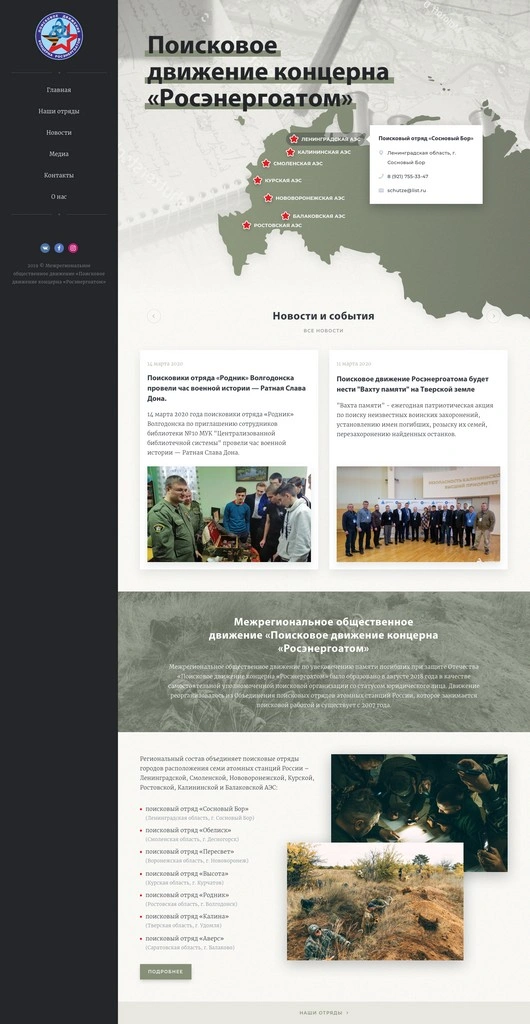Select the Ленинградская АЭС star marker

tap(294, 139)
